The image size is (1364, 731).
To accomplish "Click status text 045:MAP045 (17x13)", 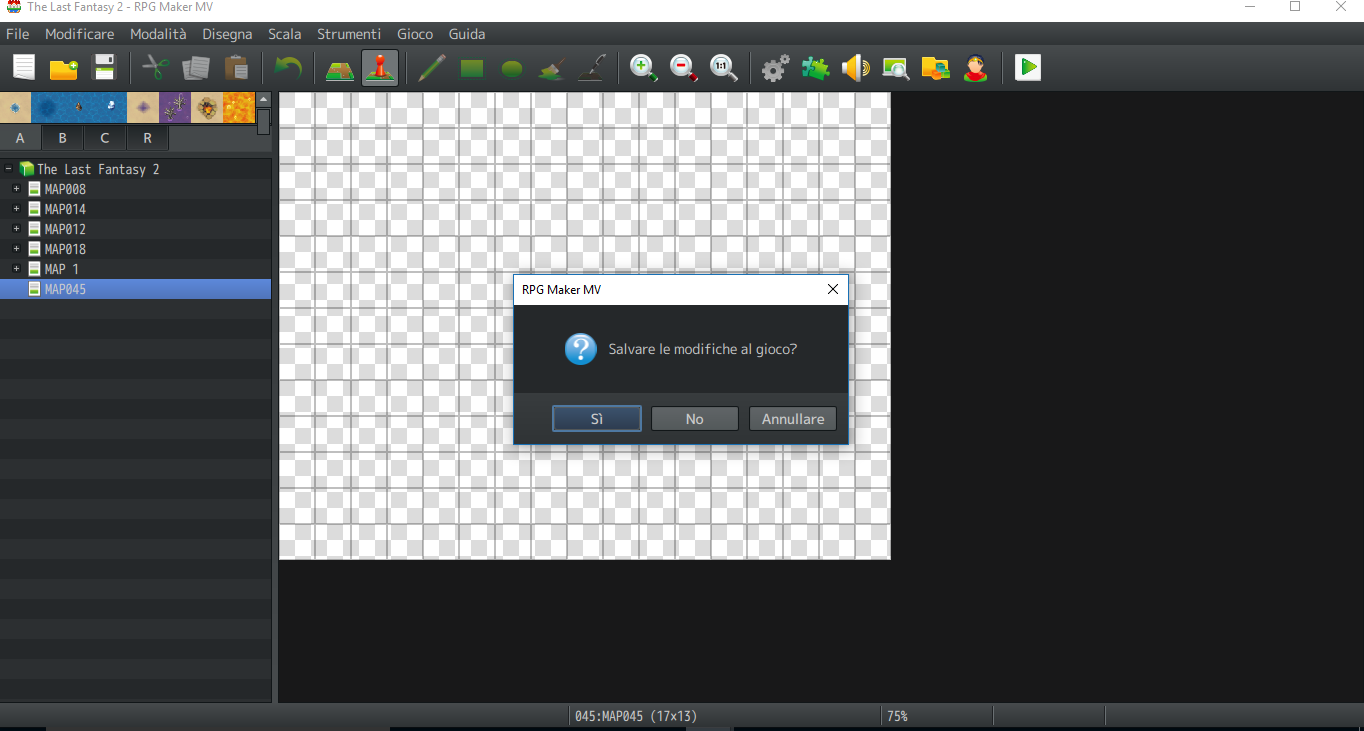I will pyautogui.click(x=636, y=716).
